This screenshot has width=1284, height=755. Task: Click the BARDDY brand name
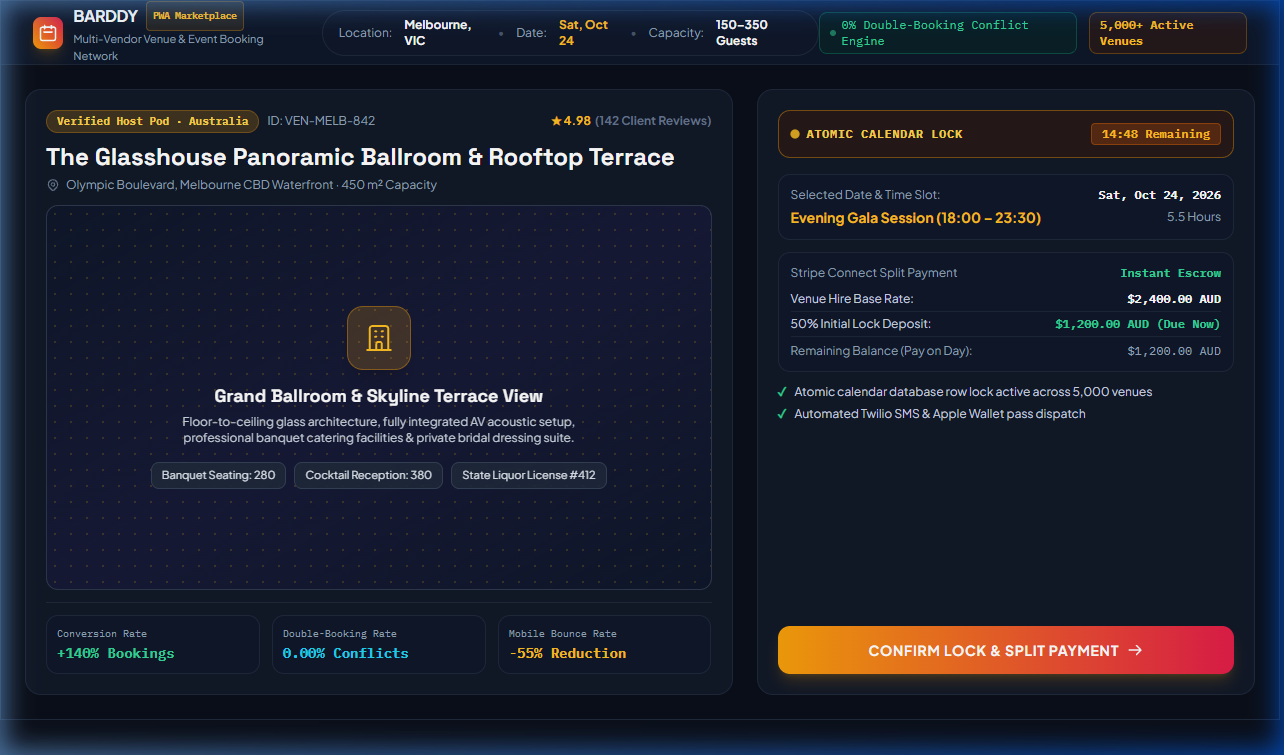(106, 16)
